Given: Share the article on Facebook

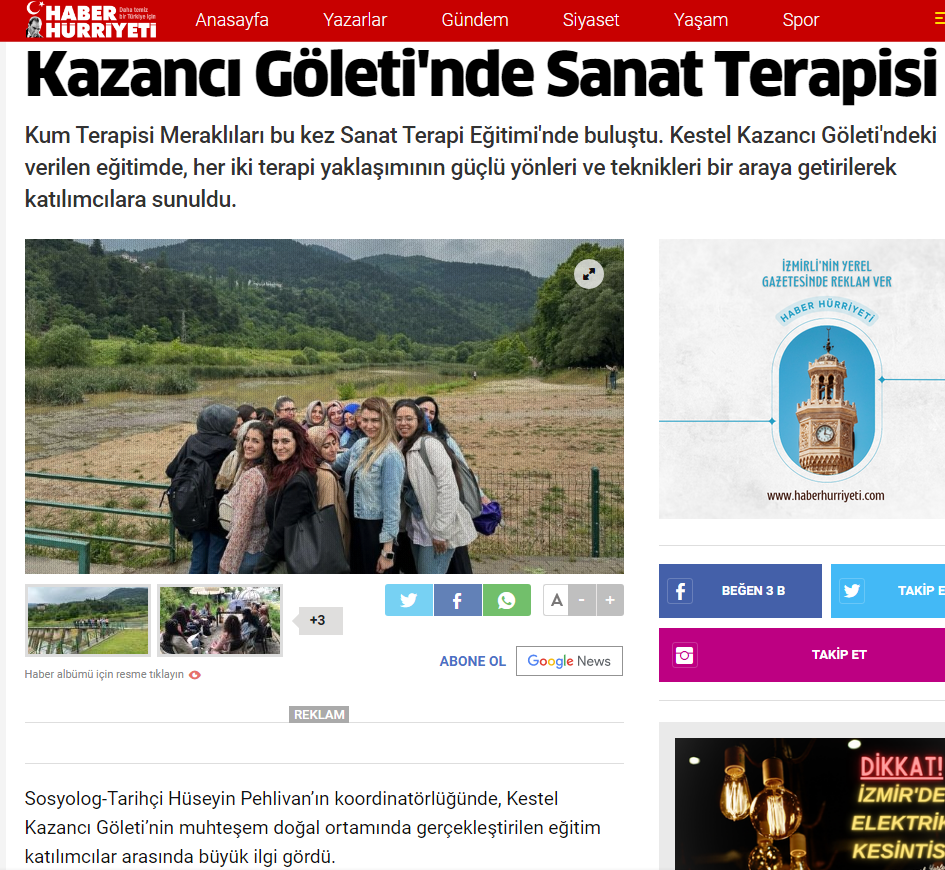Looking at the screenshot, I should coord(457,600).
